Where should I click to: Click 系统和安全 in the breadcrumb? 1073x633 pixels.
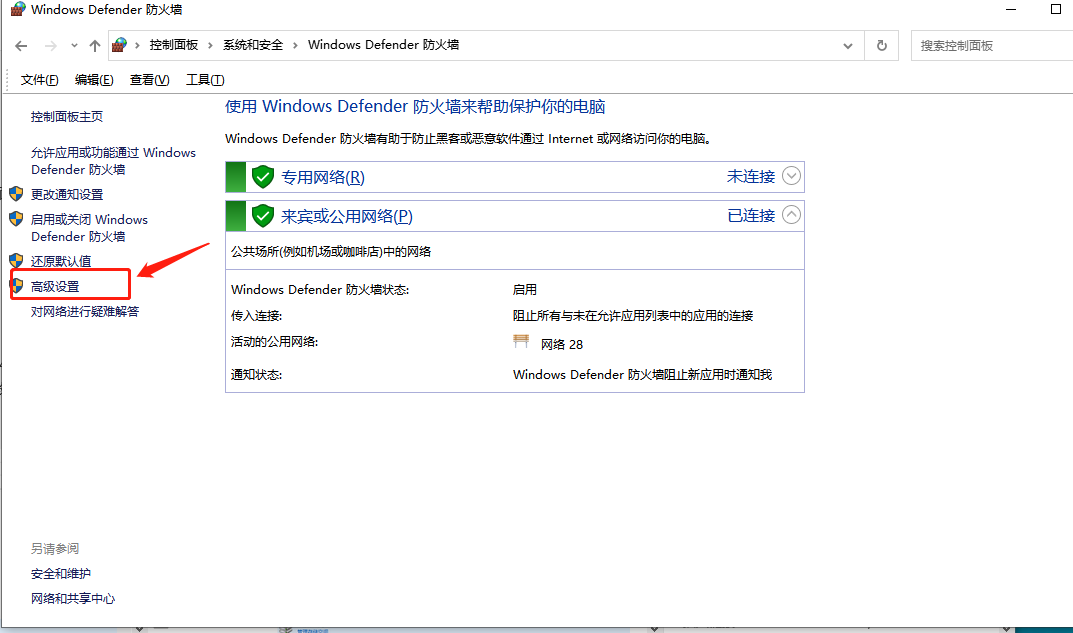(253, 45)
